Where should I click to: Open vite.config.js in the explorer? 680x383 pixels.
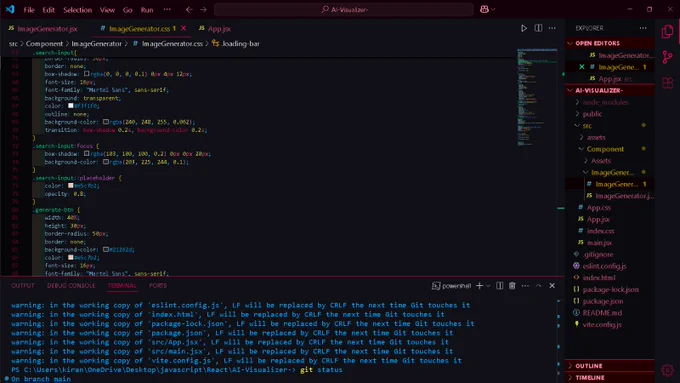602,324
